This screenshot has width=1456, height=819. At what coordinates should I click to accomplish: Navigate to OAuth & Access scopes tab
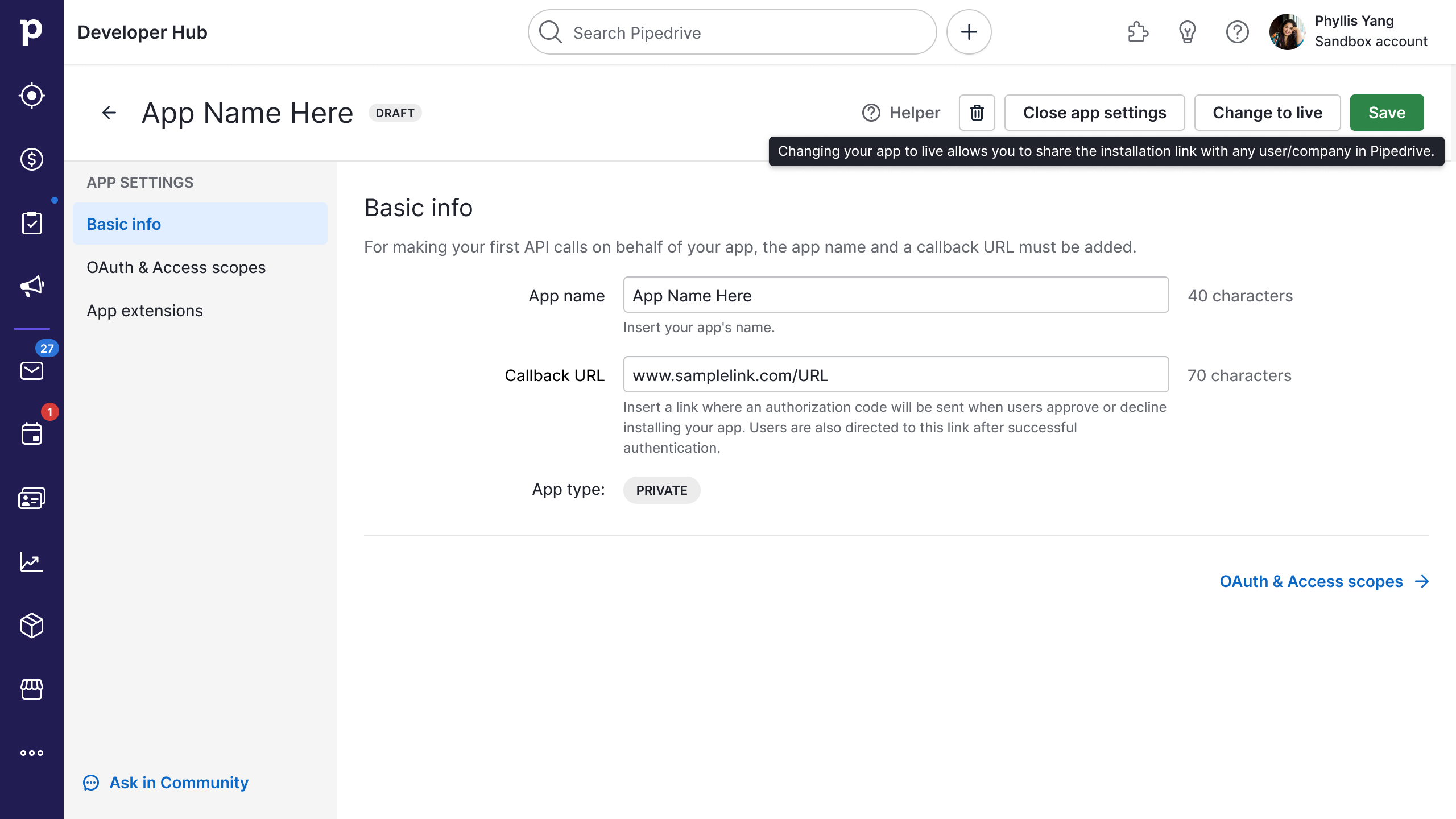[x=176, y=267]
